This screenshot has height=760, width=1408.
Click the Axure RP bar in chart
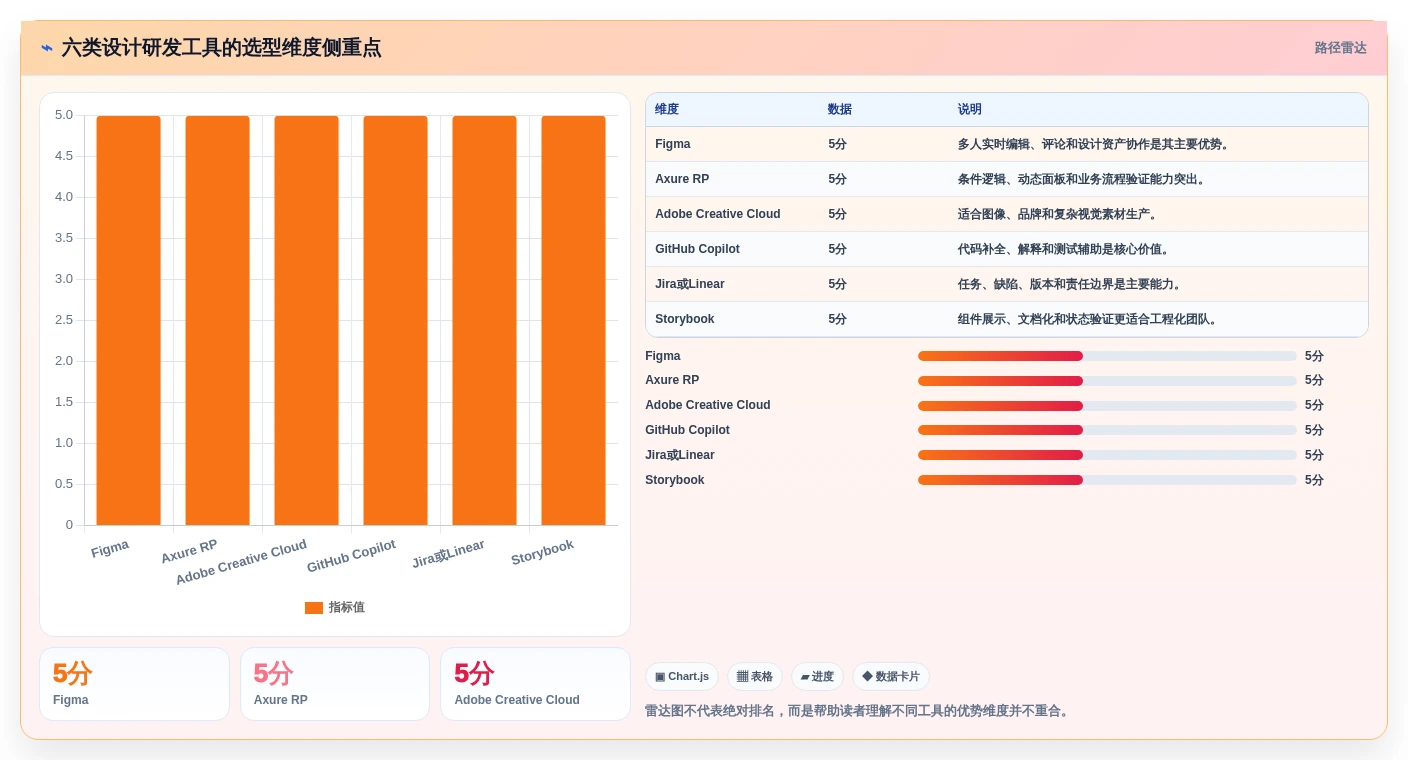click(x=217, y=320)
